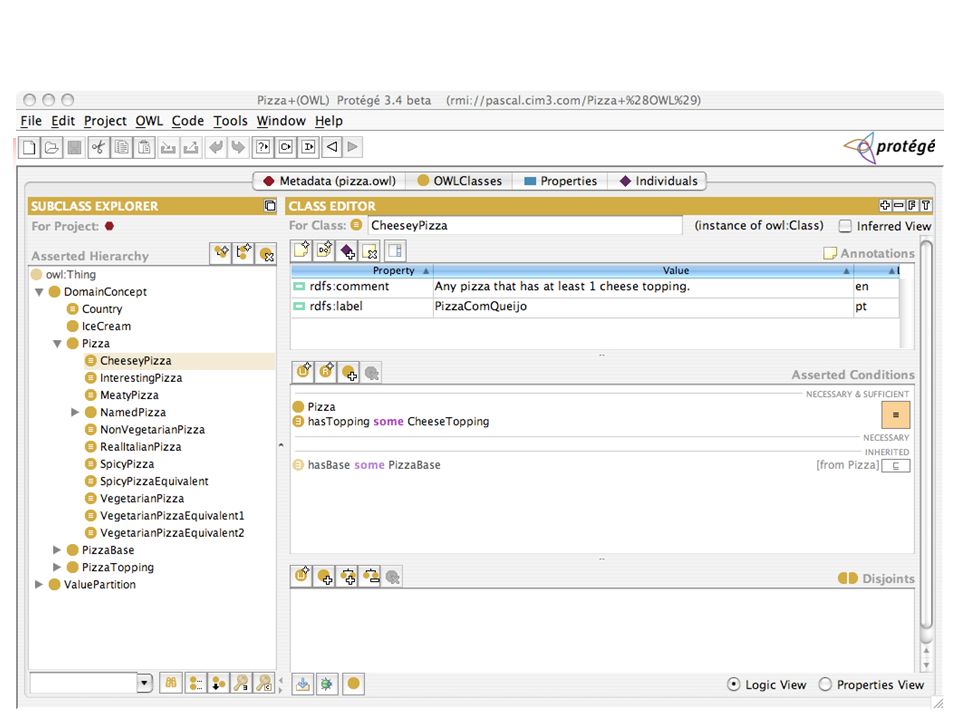Click the Cut scissors toolbar icon
The height and width of the screenshot is (720, 960).
pos(98,147)
